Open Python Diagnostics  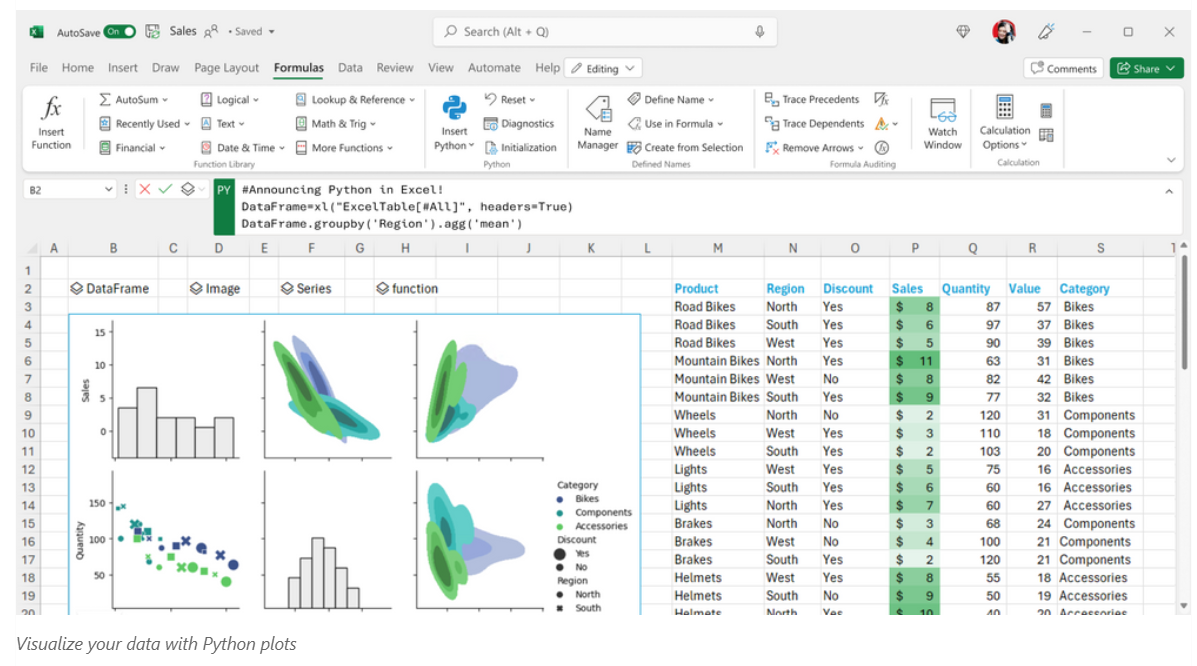pos(519,124)
